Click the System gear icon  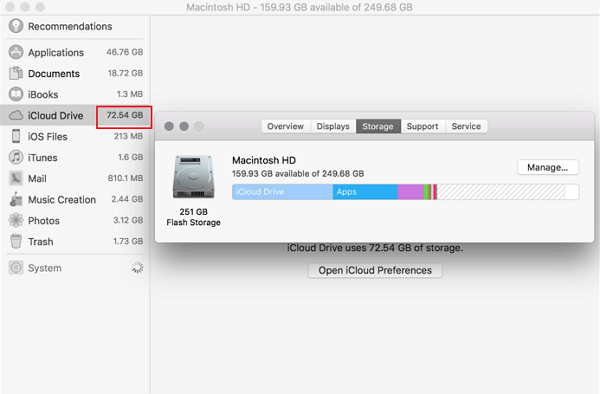point(16,268)
